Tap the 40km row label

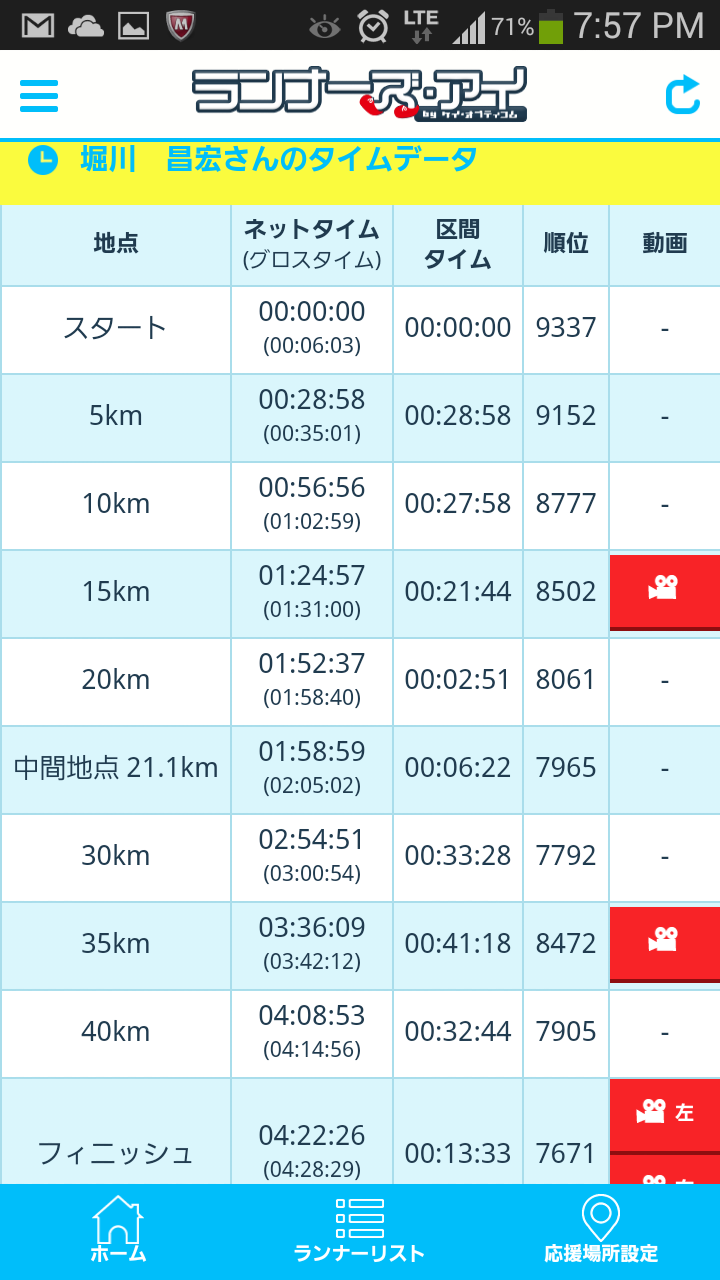116,1032
